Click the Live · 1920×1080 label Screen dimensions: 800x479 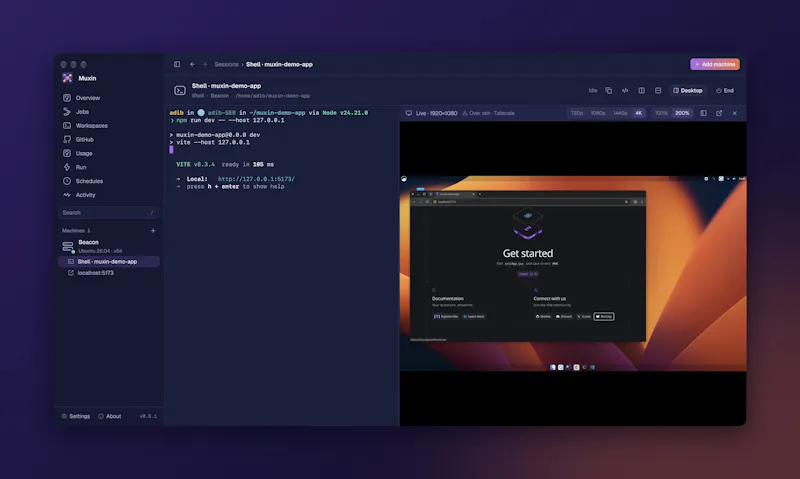[436, 113]
